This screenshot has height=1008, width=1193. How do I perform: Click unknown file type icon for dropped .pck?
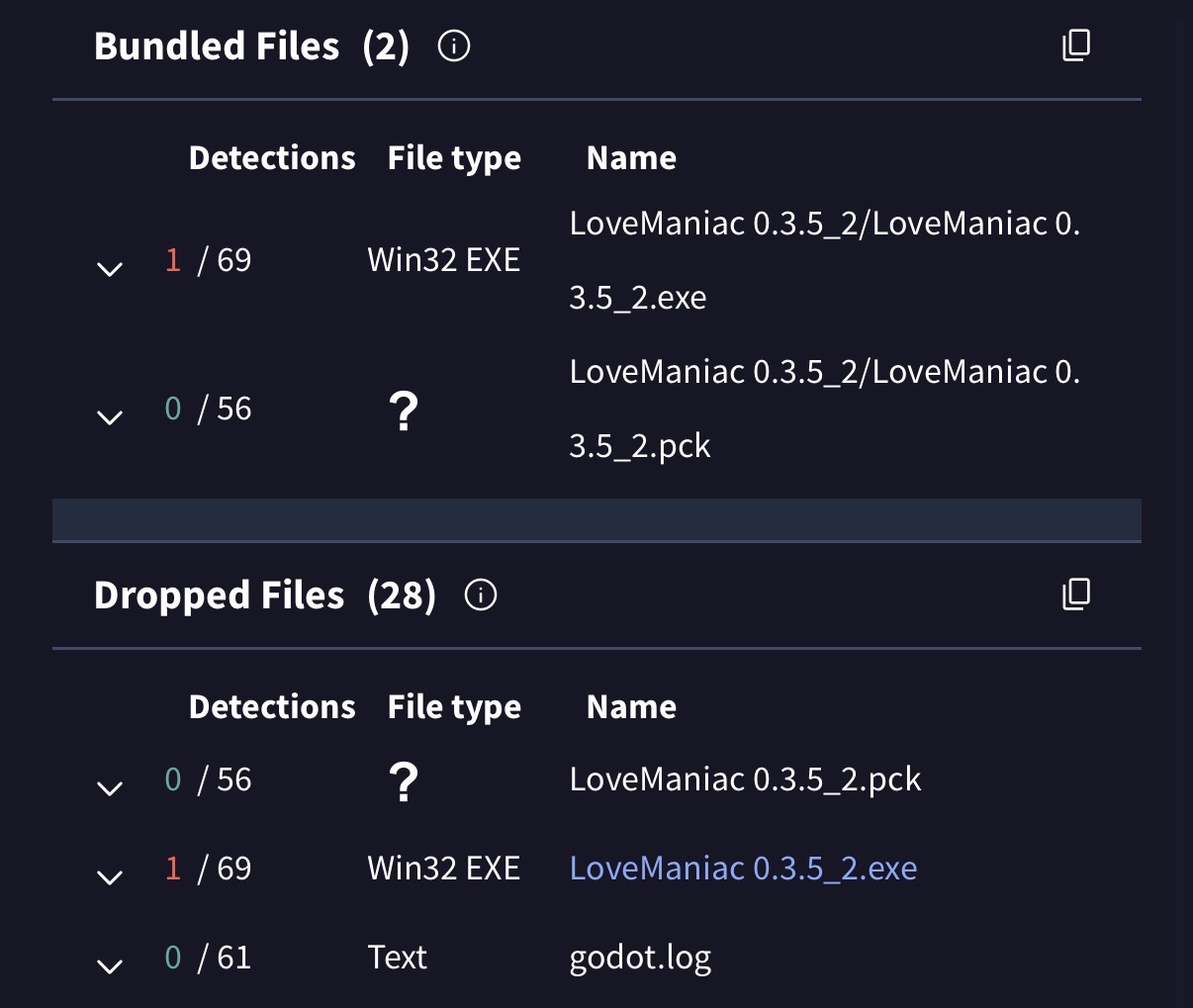tap(404, 781)
